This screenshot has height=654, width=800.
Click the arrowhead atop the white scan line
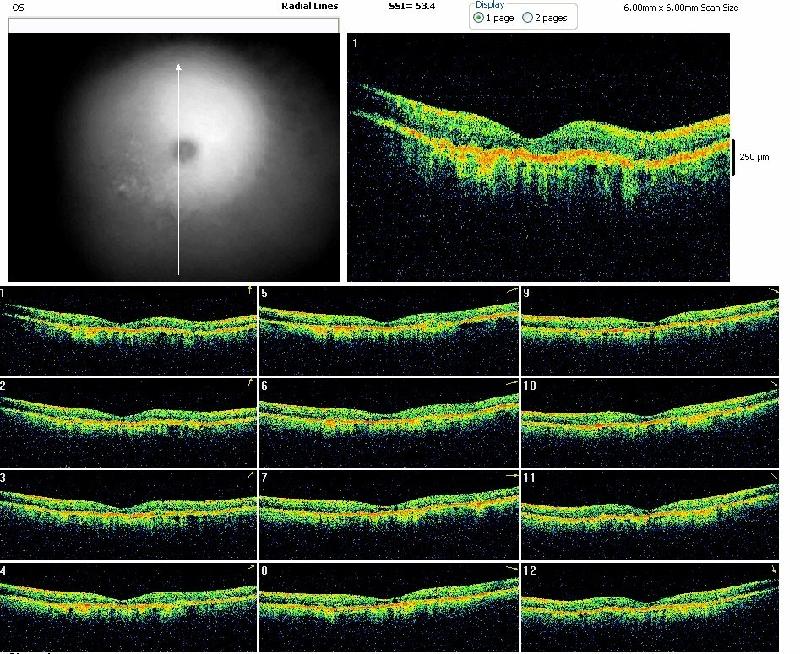[x=179, y=67]
